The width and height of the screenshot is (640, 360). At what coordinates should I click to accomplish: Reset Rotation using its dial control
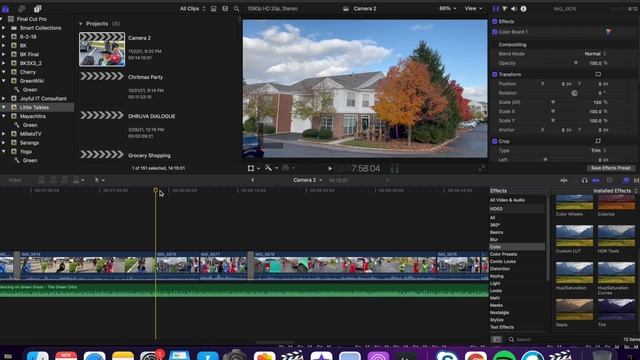tap(574, 93)
